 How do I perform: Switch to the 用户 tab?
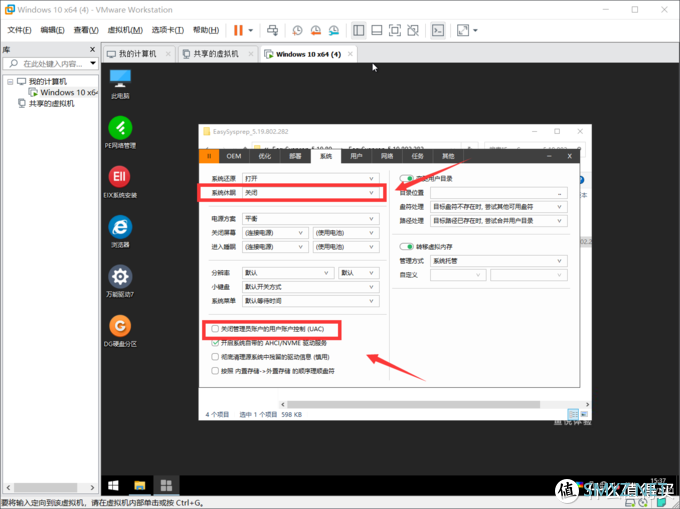[x=356, y=156]
